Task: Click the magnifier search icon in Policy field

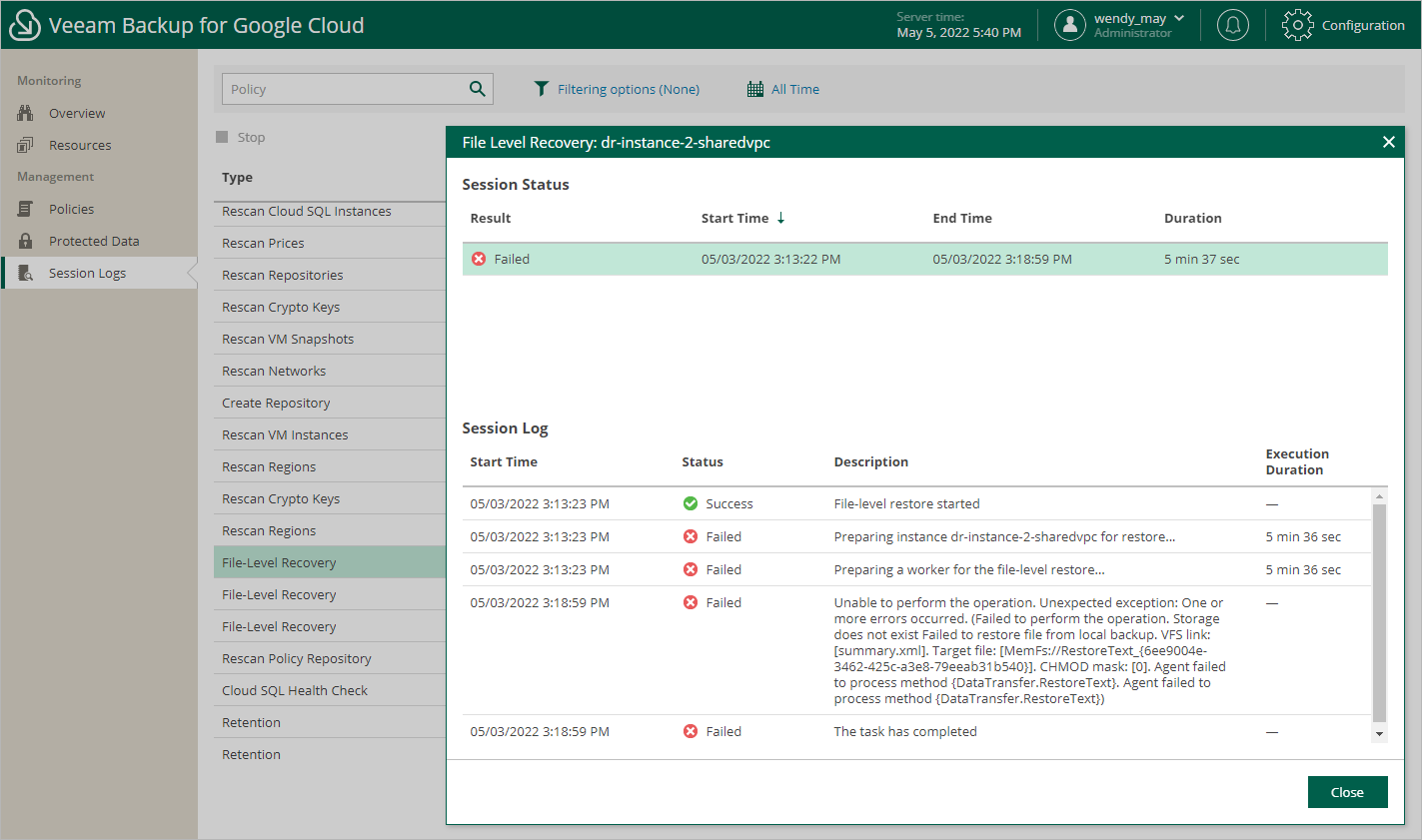Action: [x=478, y=89]
